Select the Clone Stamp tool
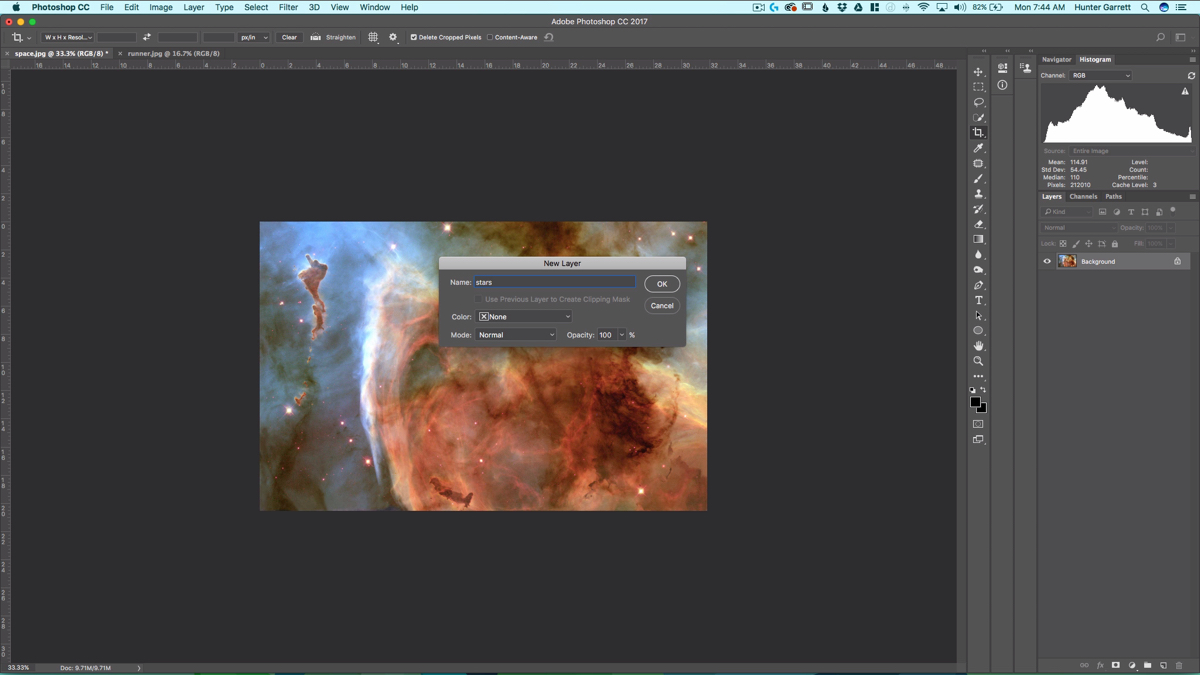Screen dimensions: 1200x675 point(978,194)
